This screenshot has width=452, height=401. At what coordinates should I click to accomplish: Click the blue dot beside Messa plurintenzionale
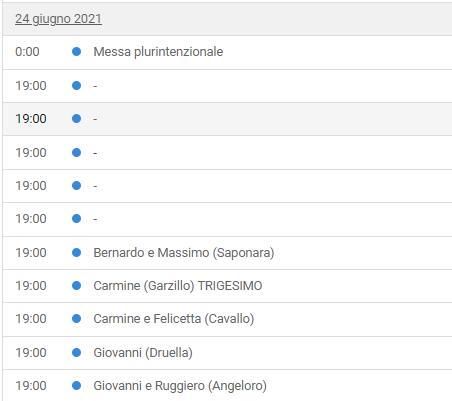76,52
